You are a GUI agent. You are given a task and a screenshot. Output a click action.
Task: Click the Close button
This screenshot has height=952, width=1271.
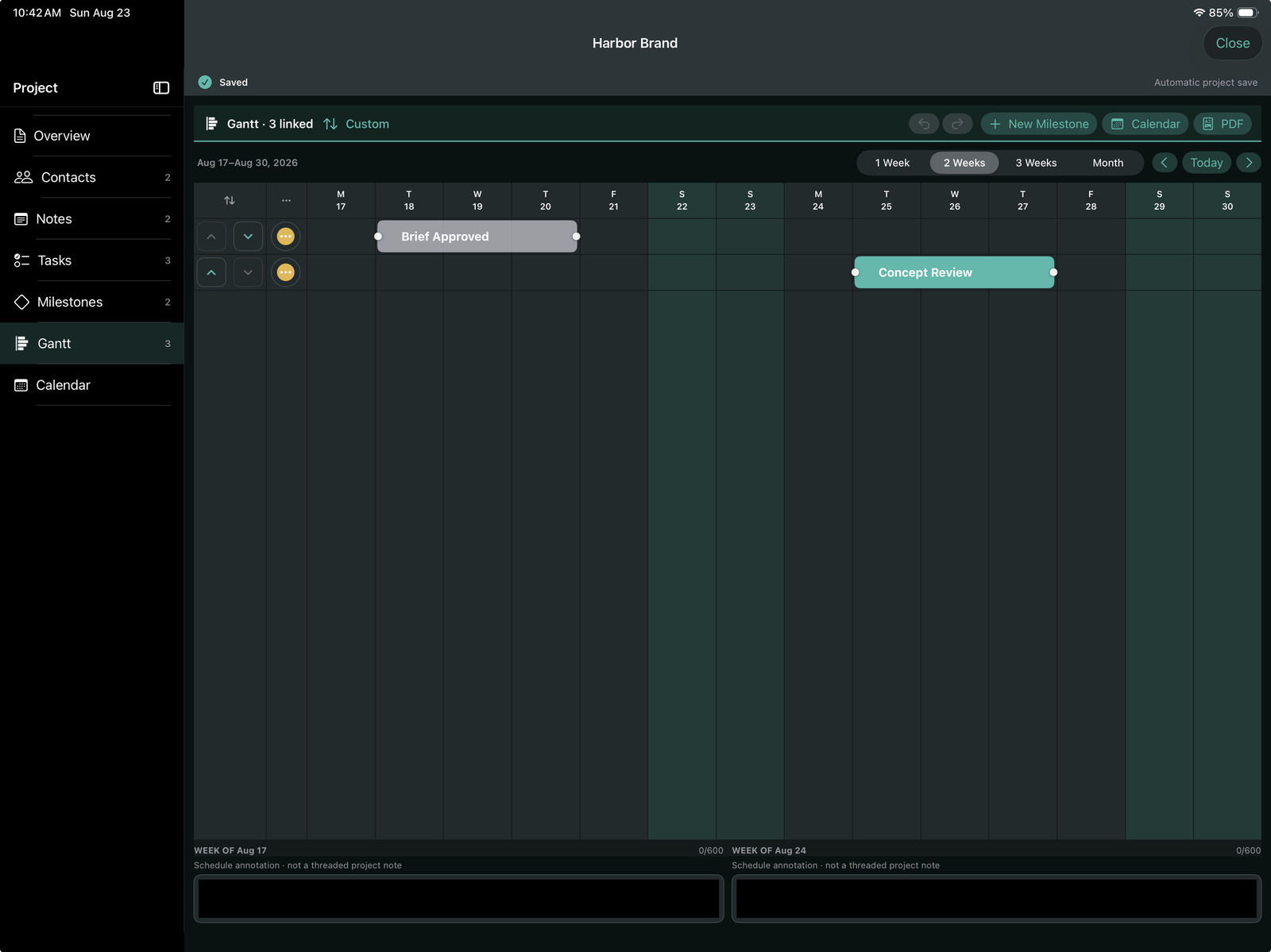pyautogui.click(x=1233, y=43)
